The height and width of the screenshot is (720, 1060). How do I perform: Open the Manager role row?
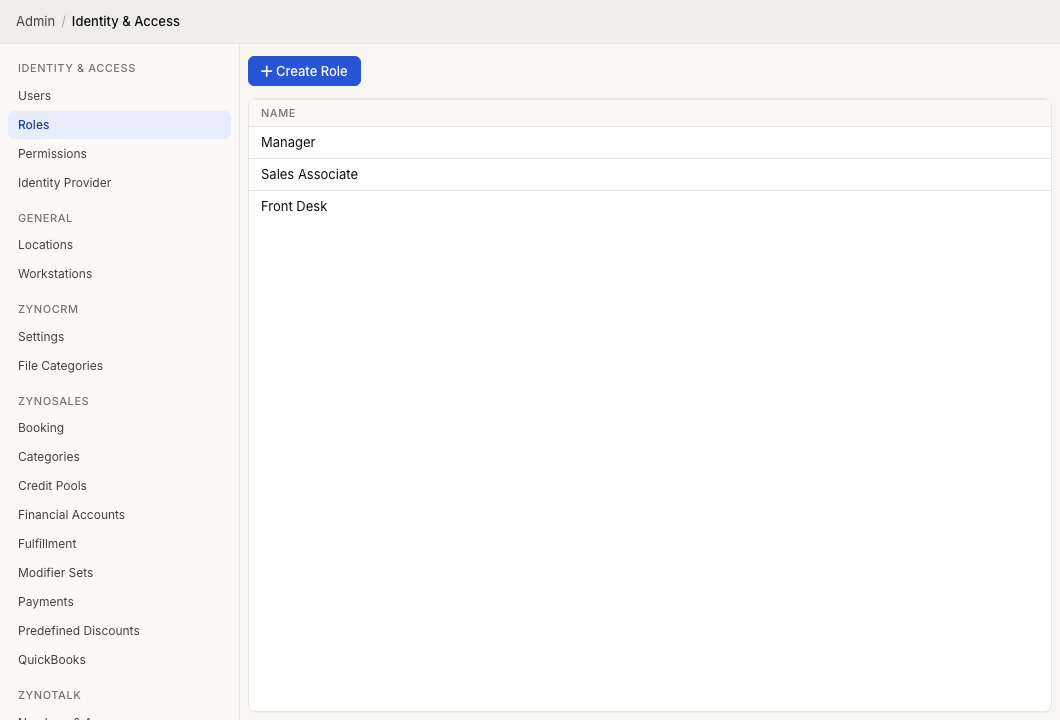650,143
